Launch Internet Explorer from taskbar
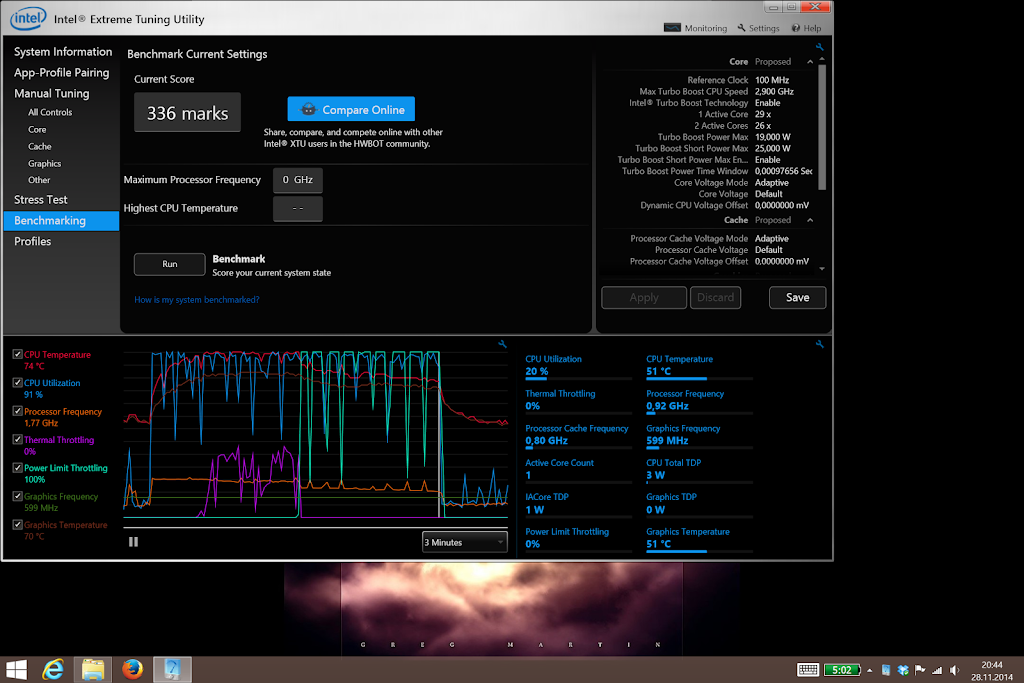 [54, 670]
